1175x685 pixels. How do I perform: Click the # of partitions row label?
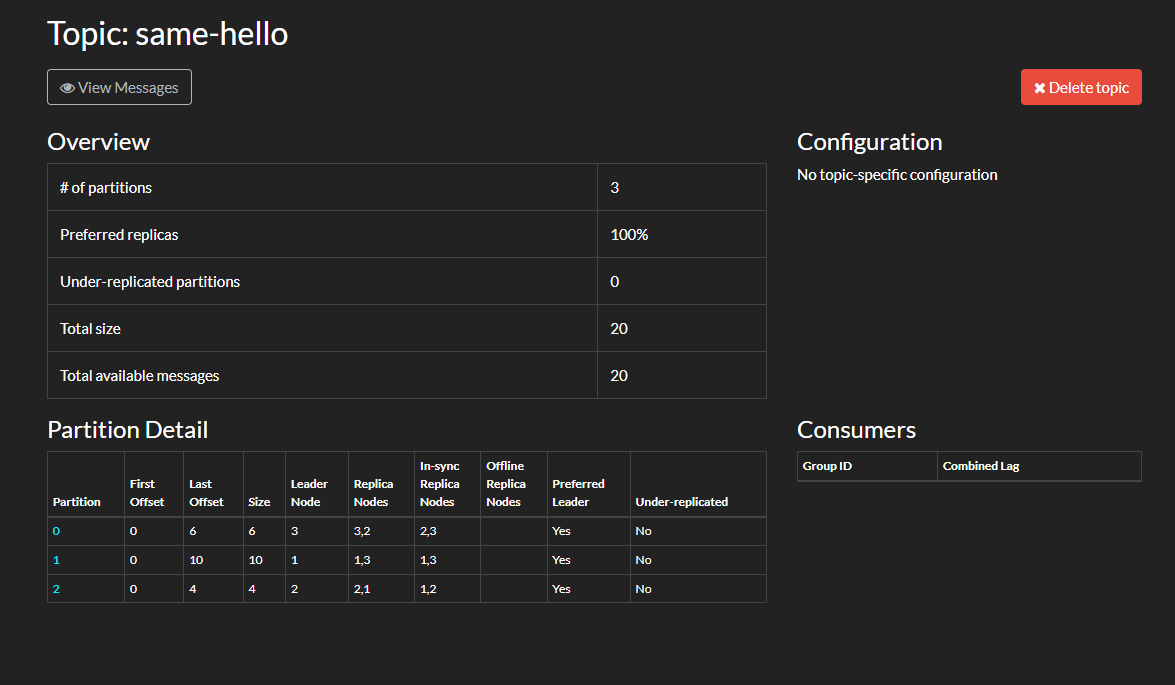click(106, 188)
